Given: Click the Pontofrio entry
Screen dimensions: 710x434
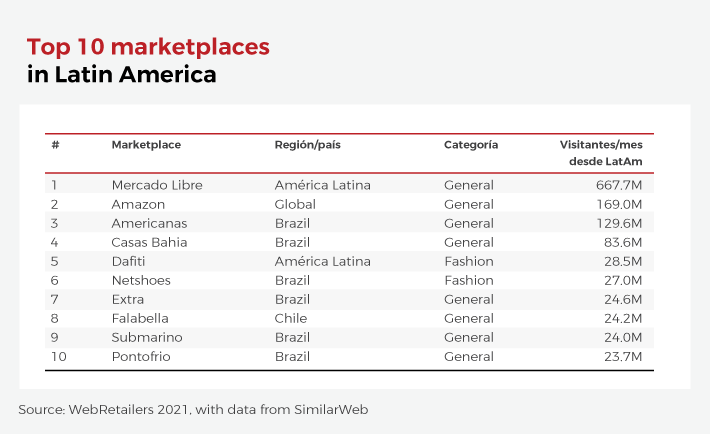Looking at the screenshot, I should click(143, 357).
